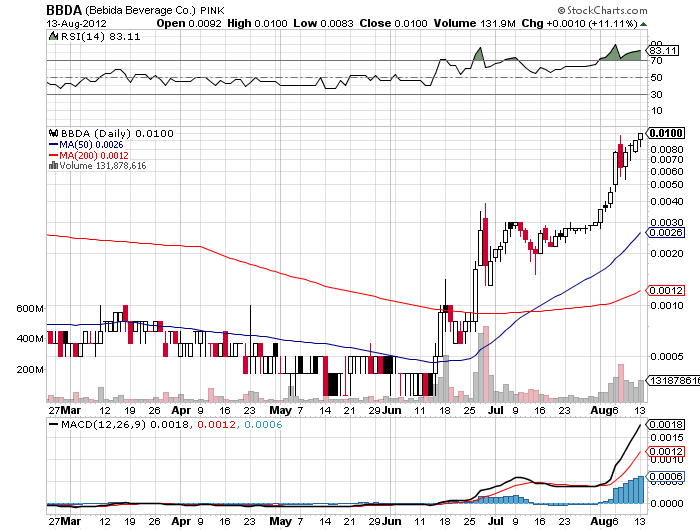Click the 0.0100 last price tag

point(666,133)
